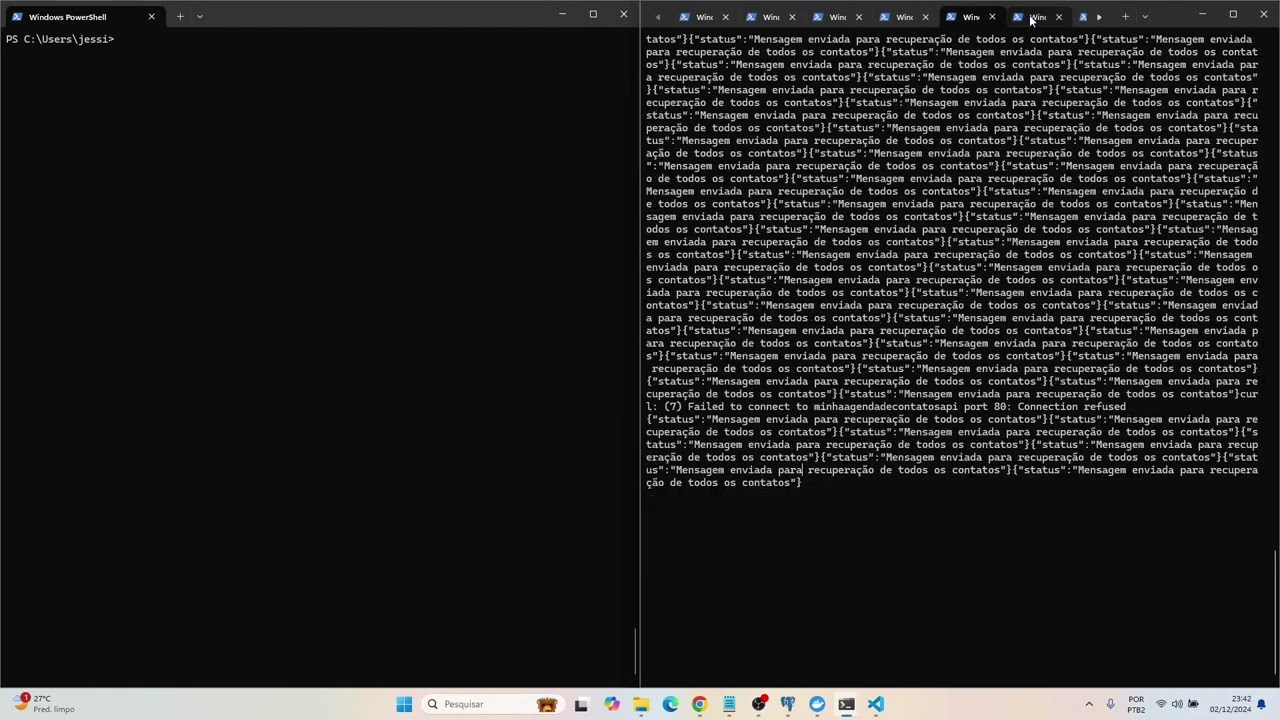
Task: Open Task View from the taskbar
Action: tap(581, 704)
